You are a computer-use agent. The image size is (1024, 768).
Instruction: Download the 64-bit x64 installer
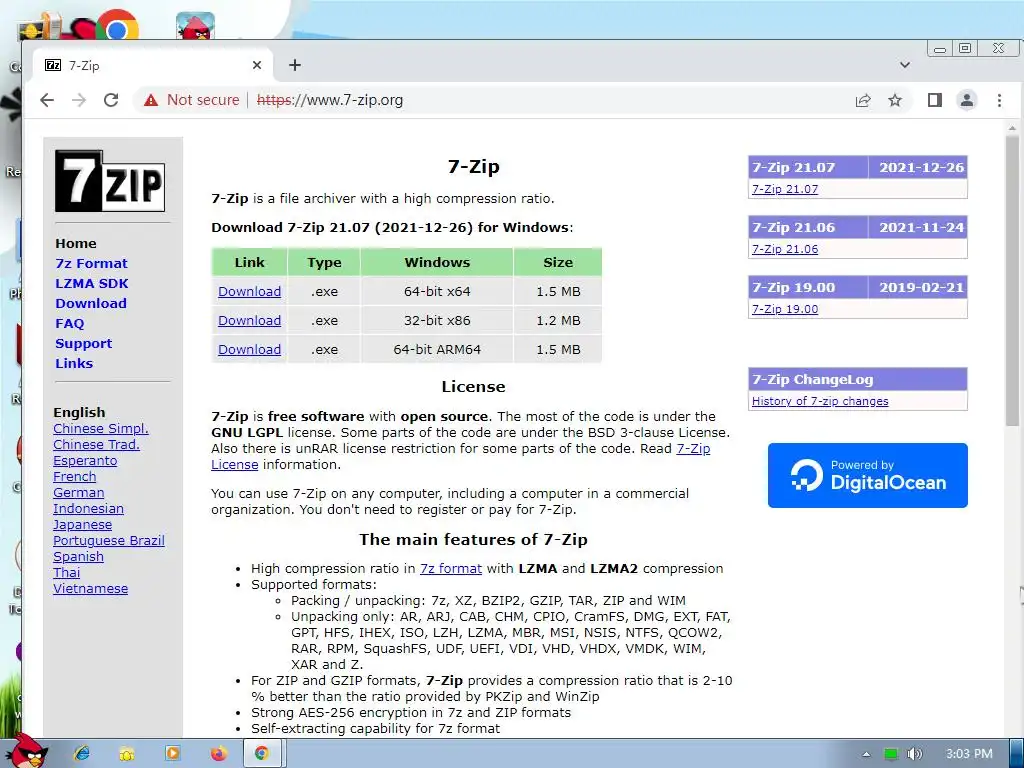coord(249,291)
